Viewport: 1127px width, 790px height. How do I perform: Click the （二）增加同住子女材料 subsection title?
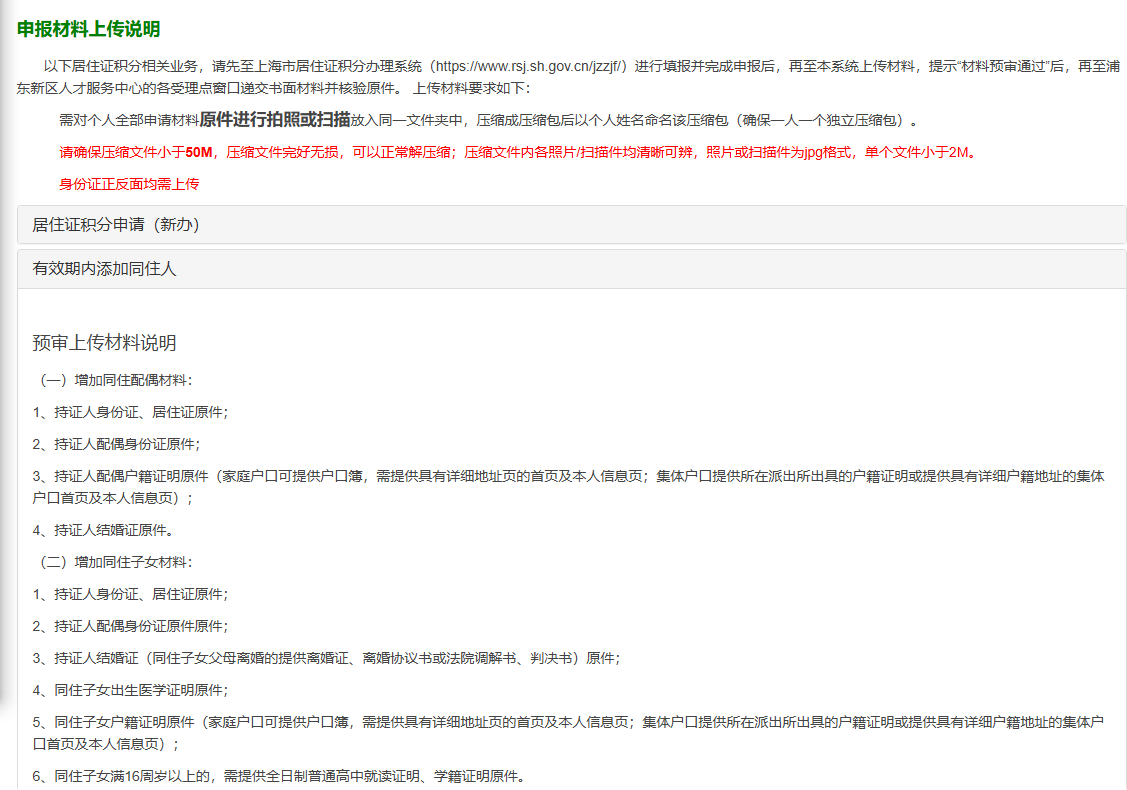pos(113,562)
